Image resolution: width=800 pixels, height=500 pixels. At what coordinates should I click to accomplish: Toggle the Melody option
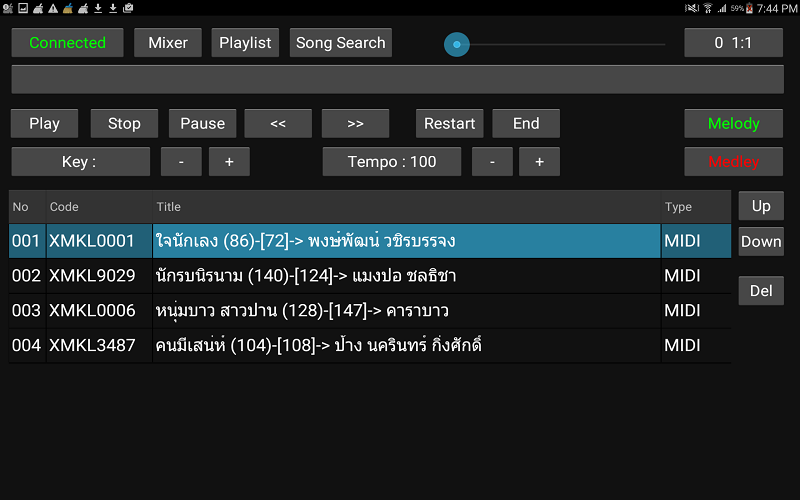click(x=734, y=123)
